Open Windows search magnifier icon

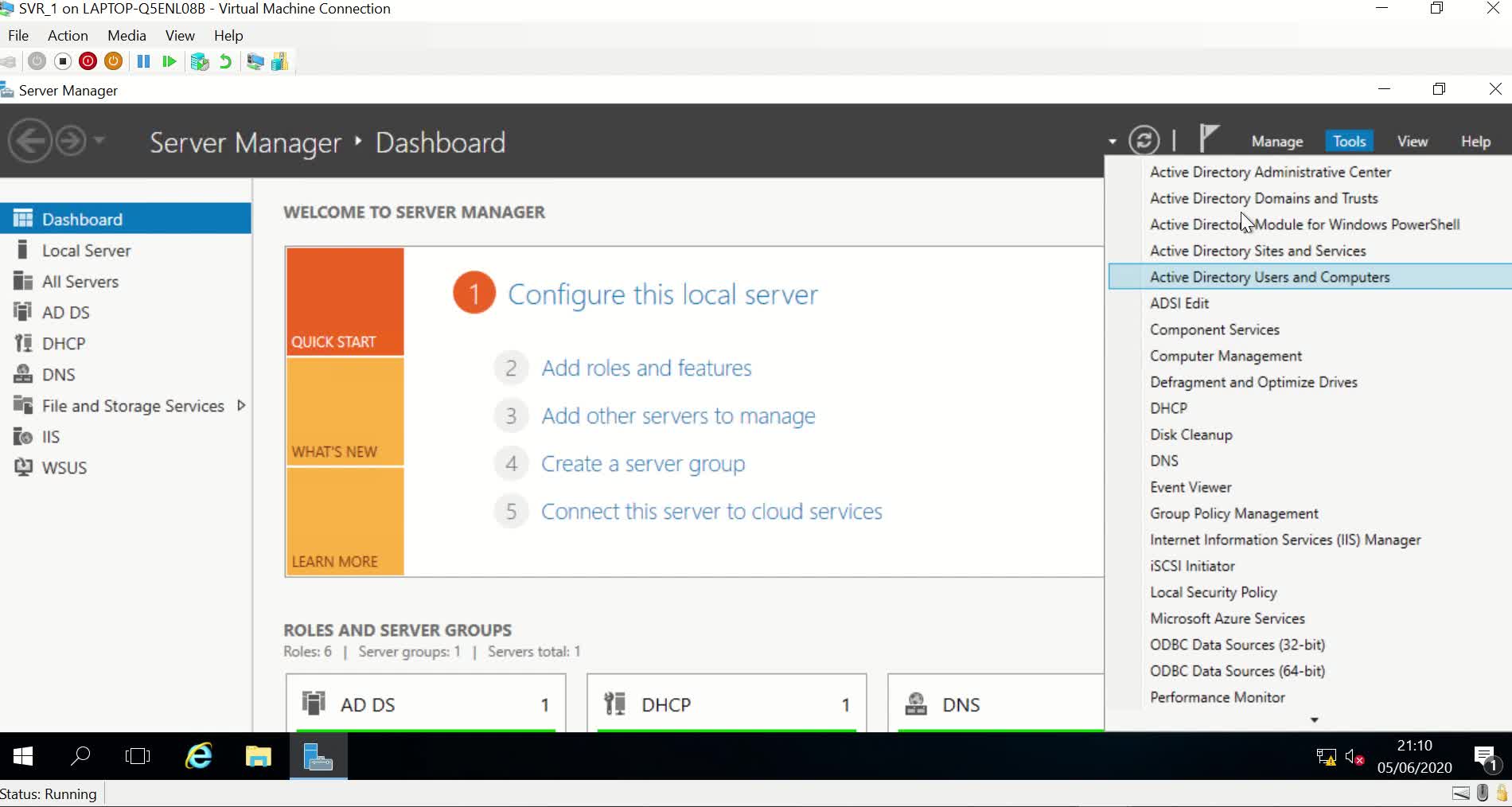pyautogui.click(x=80, y=755)
